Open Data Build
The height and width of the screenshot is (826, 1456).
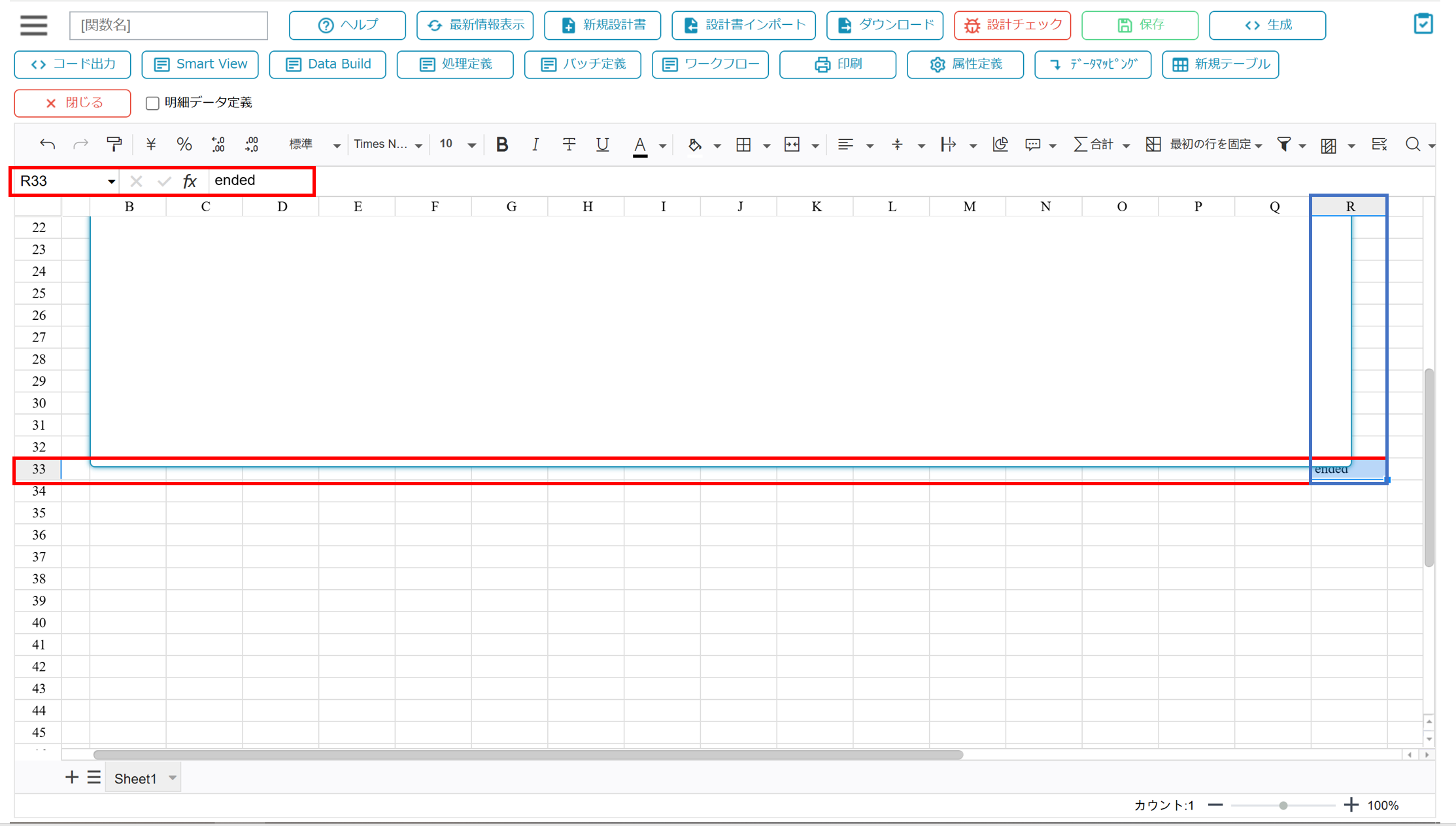[328, 64]
